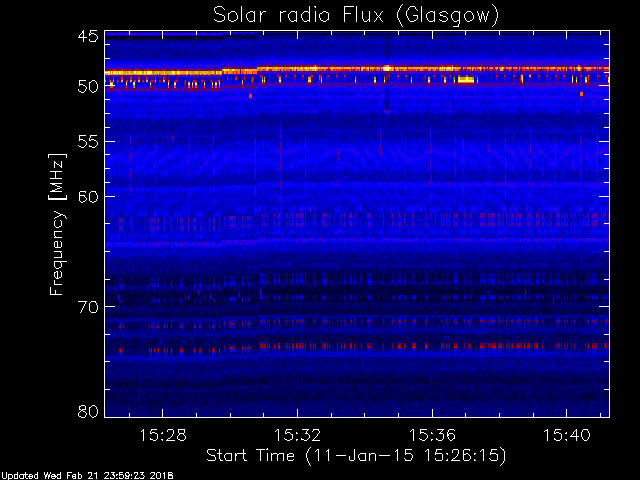The image size is (640, 480).
Task: Click the orange spot below the band near 15:40
Action: 581,94
